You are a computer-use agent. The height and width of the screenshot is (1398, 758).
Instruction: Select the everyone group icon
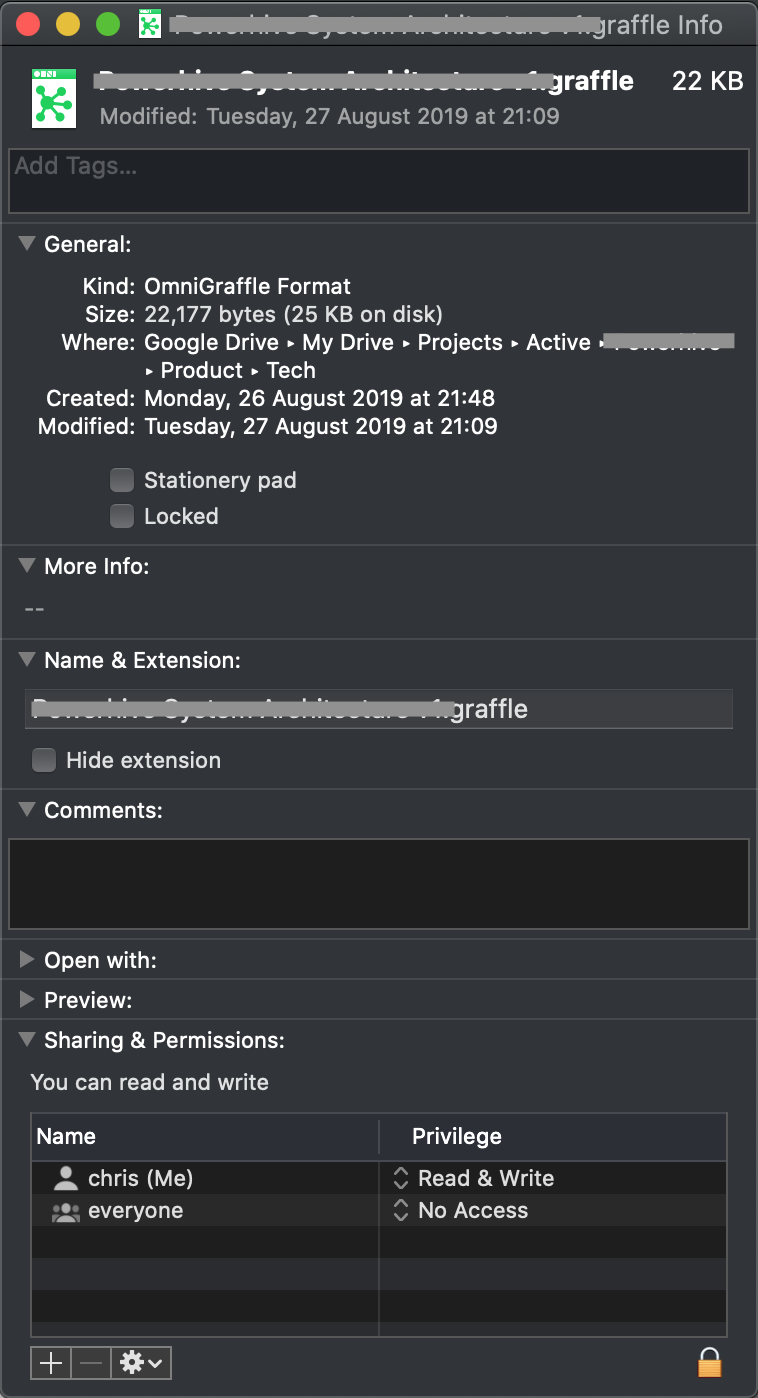coord(66,1211)
